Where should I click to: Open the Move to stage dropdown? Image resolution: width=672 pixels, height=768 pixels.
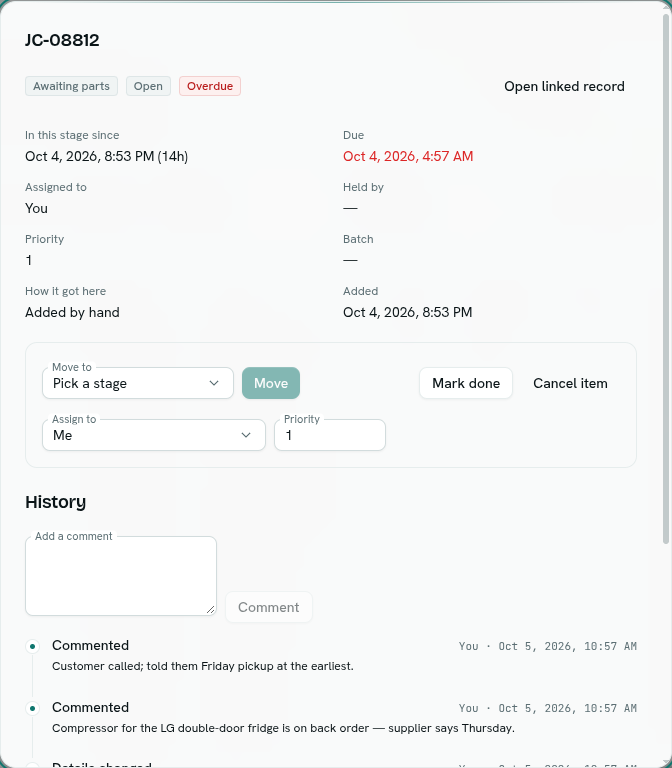(x=138, y=383)
